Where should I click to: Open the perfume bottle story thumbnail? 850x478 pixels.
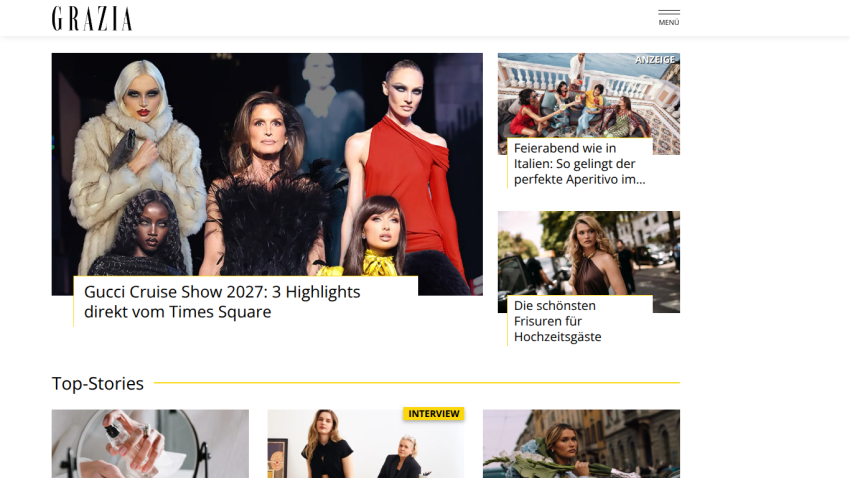point(150,443)
